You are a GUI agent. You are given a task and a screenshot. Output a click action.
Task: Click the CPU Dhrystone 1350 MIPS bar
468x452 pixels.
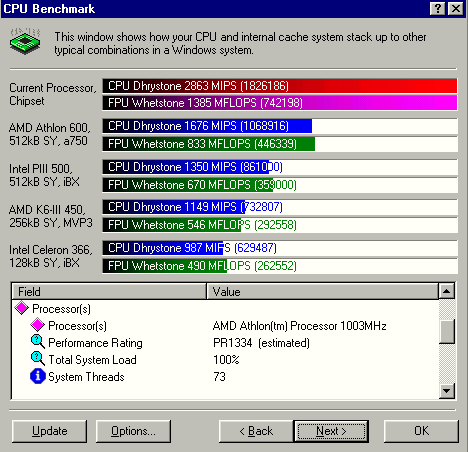186,167
